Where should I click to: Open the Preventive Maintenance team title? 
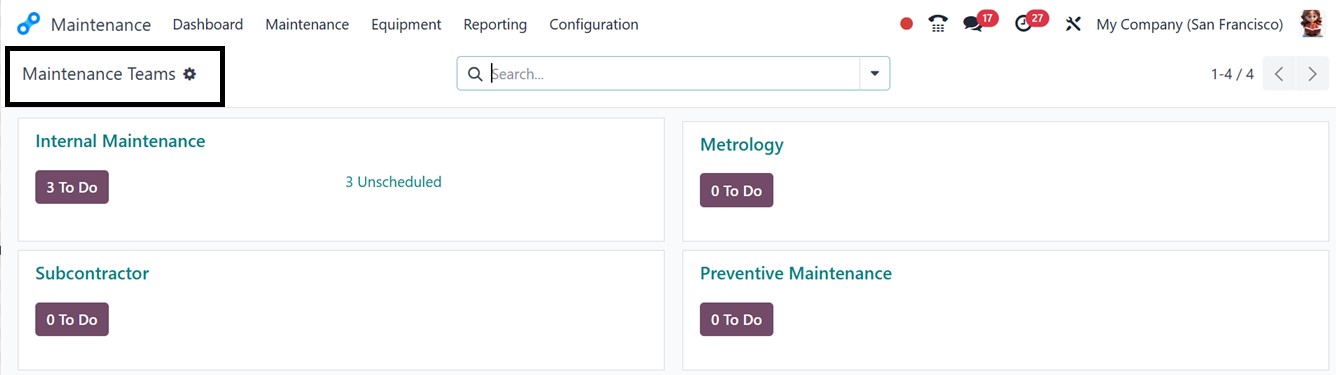pos(796,273)
